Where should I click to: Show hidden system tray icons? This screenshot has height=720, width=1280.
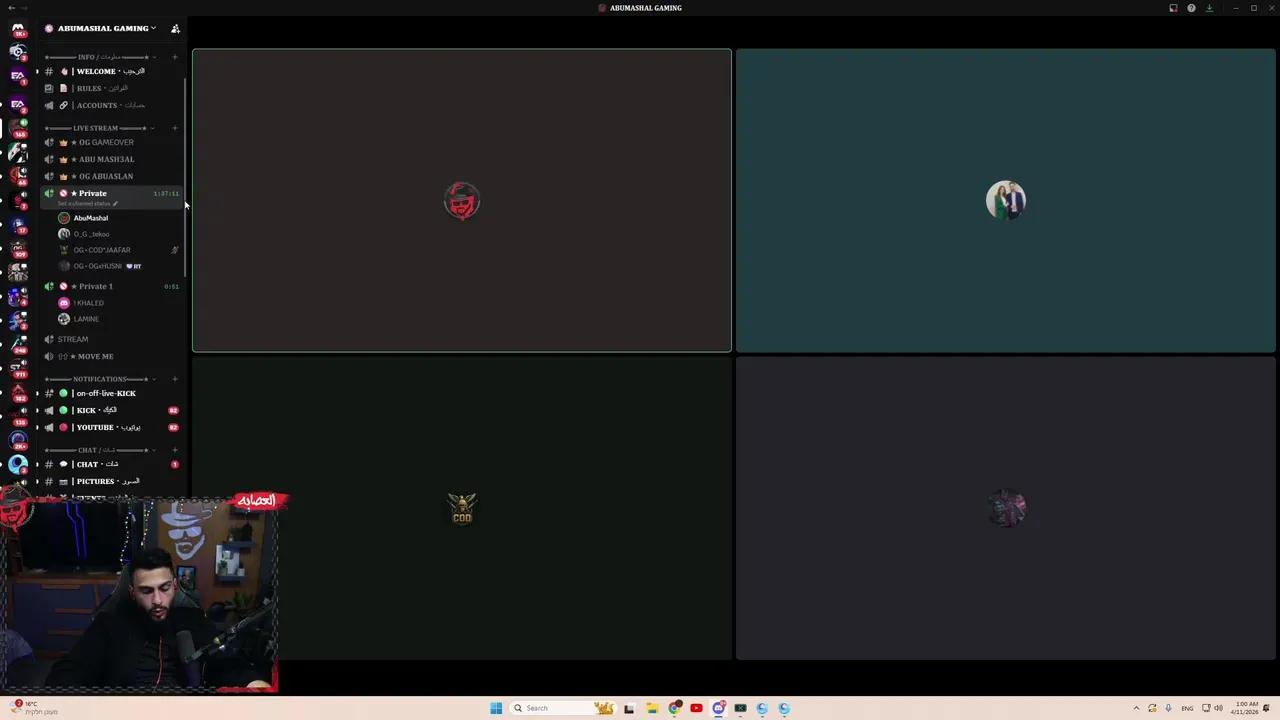(x=1136, y=708)
